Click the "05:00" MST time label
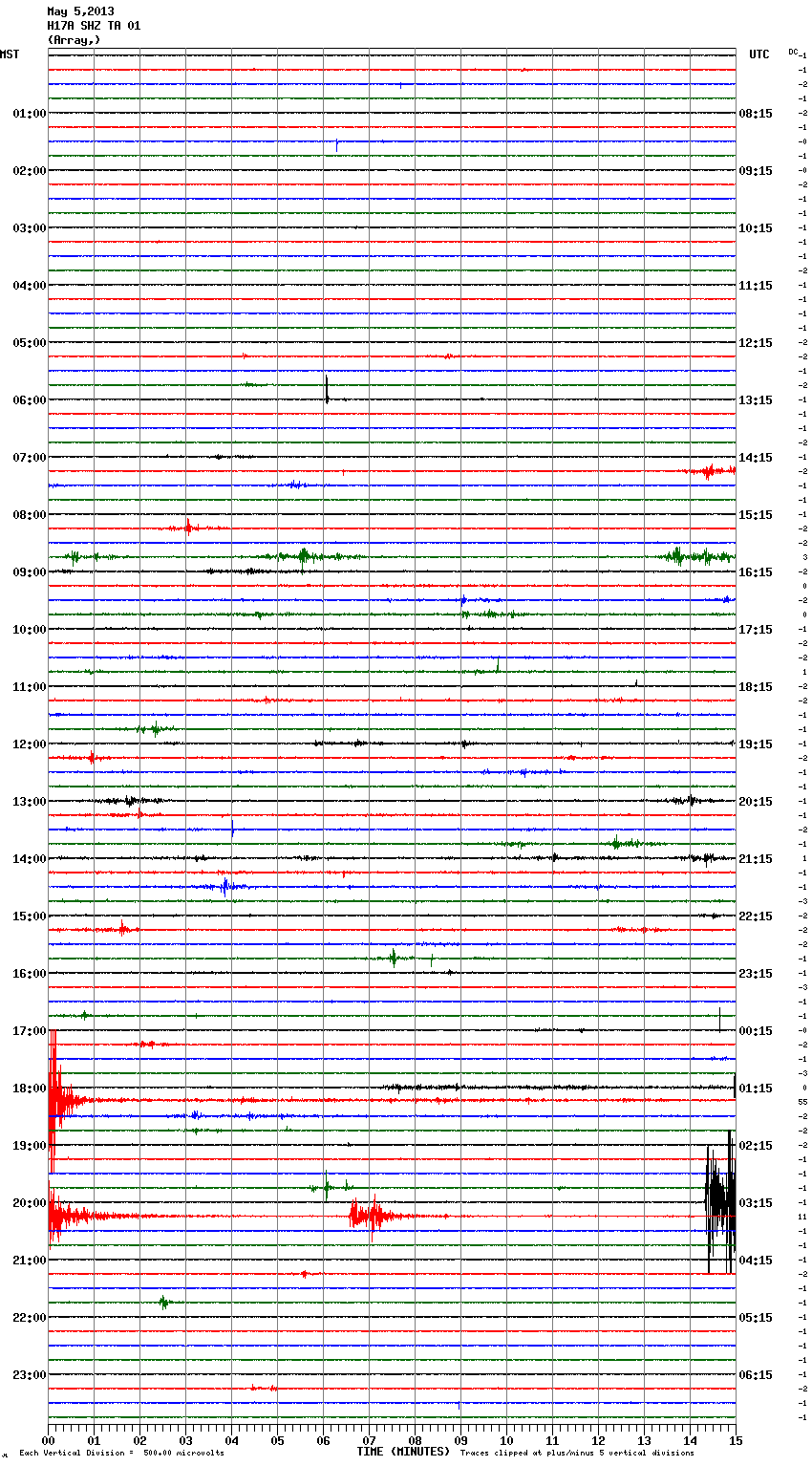This screenshot has width=812, height=1466. pos(30,343)
